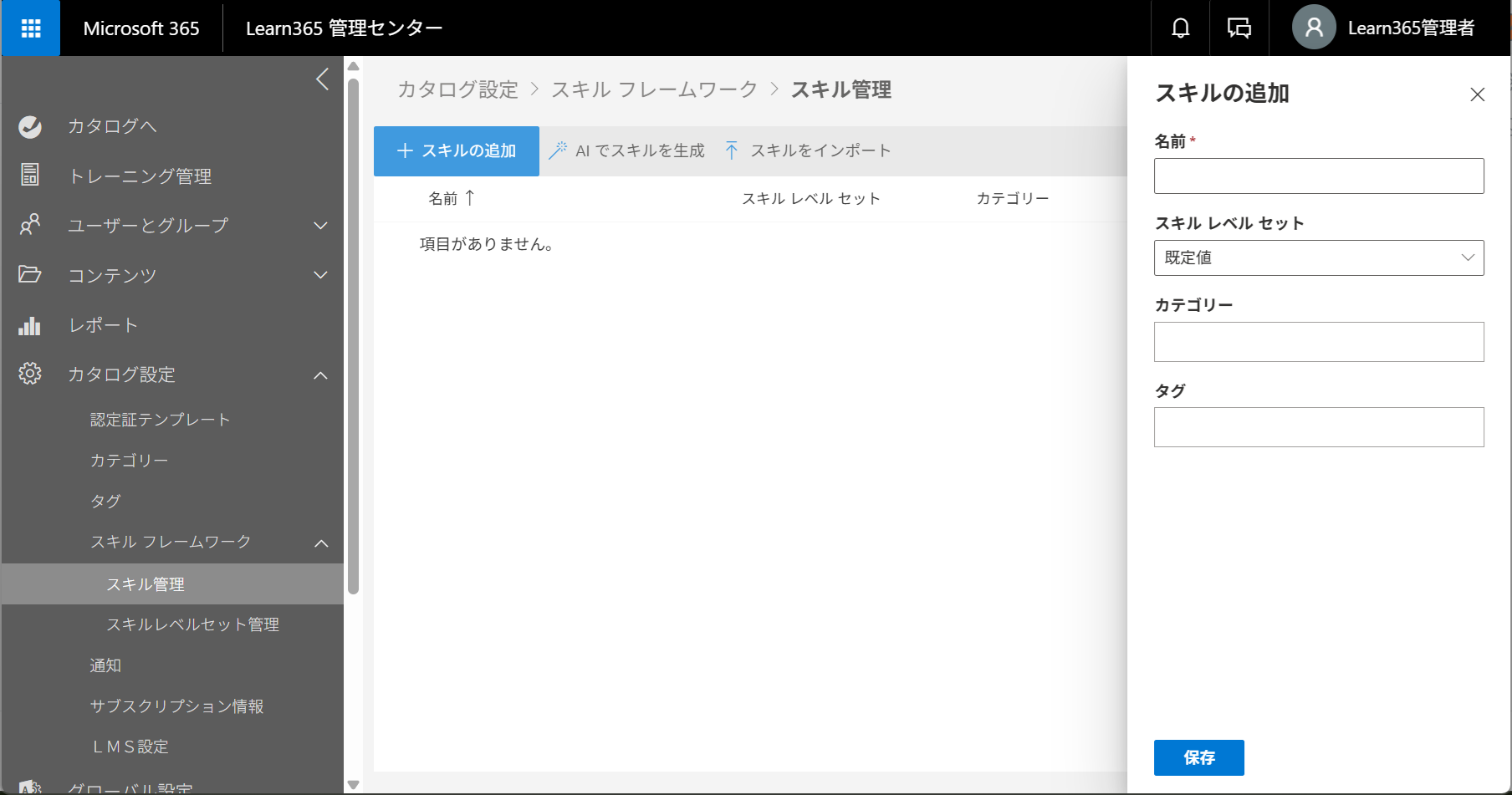1512x795 pixels.
Task: Click the 名前 text field
Action: 1319,176
